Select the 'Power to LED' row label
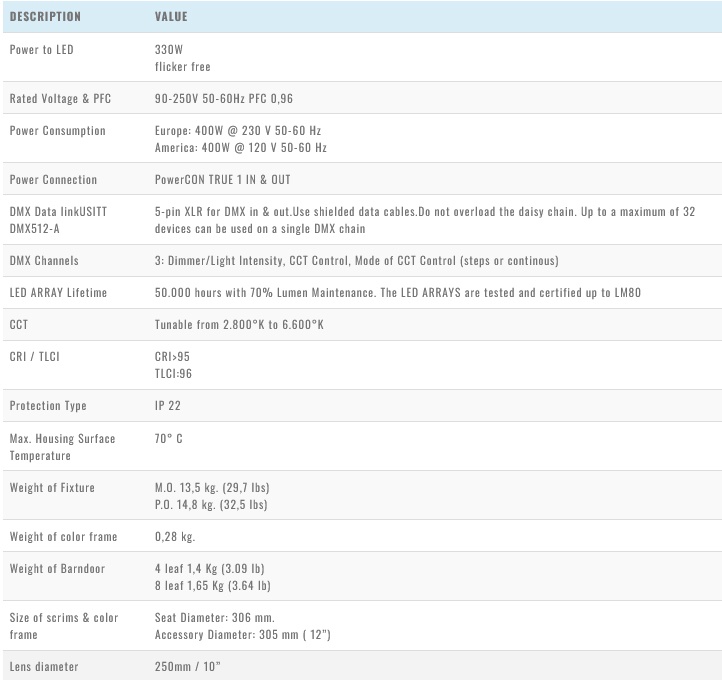Image resolution: width=722 pixels, height=680 pixels. 41,49
